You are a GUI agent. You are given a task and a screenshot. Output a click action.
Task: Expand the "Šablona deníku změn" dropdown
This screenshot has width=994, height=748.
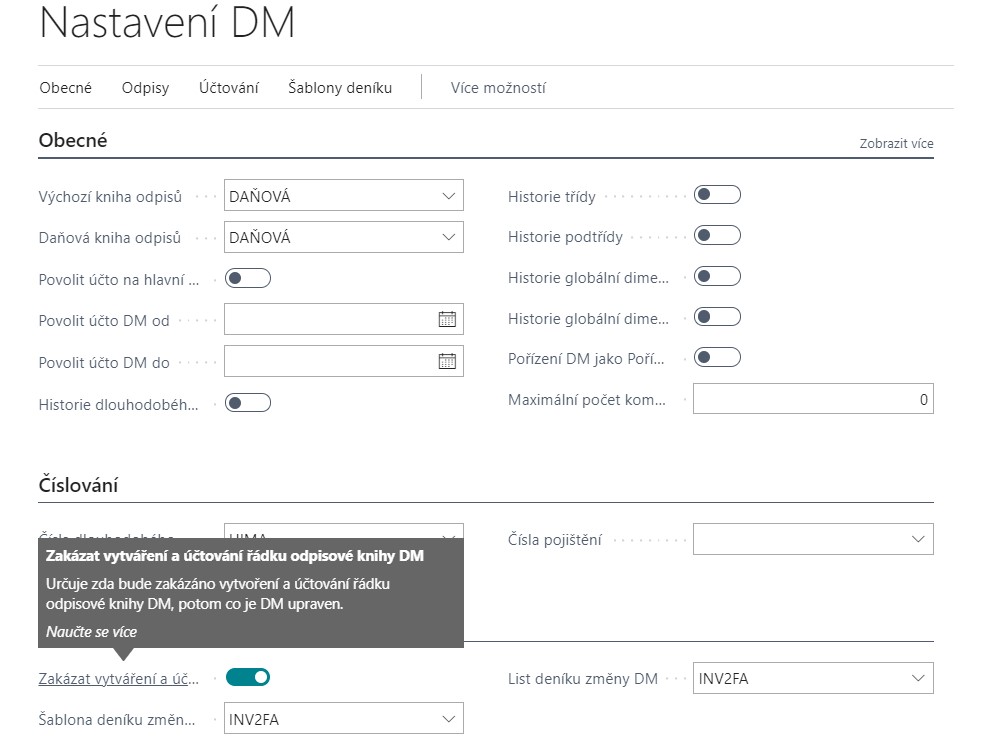pyautogui.click(x=450, y=718)
